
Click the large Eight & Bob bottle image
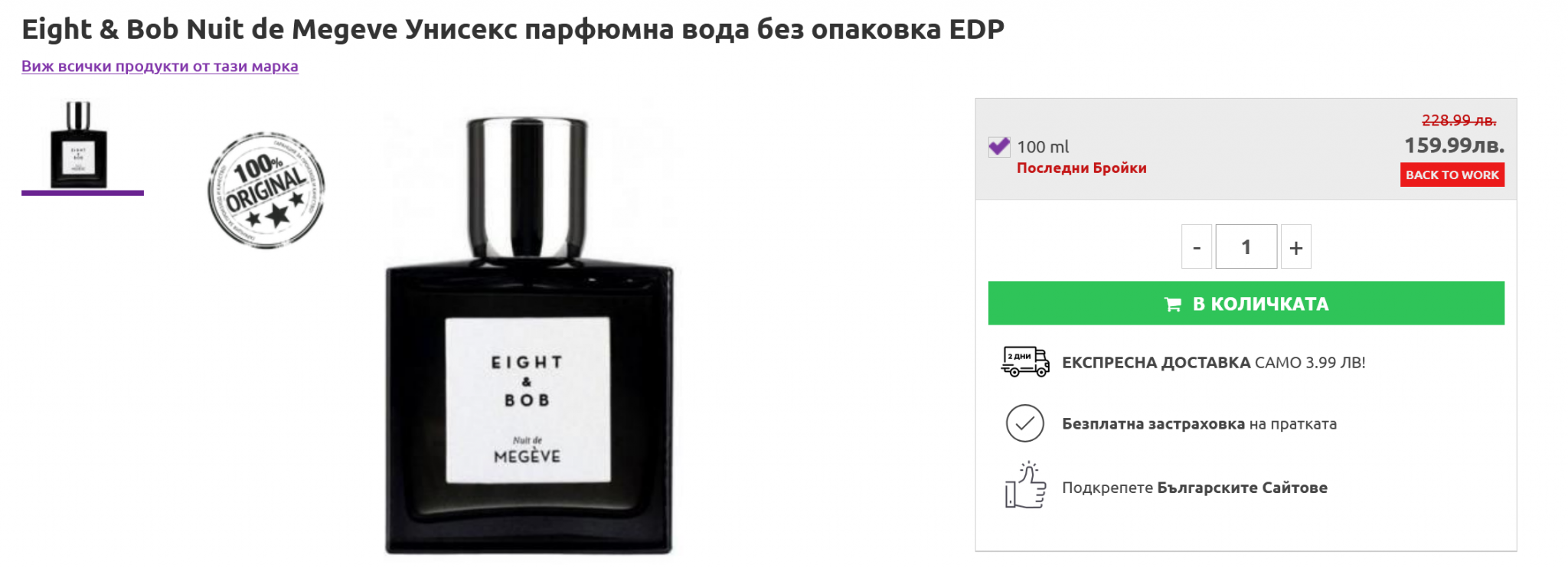tap(529, 335)
